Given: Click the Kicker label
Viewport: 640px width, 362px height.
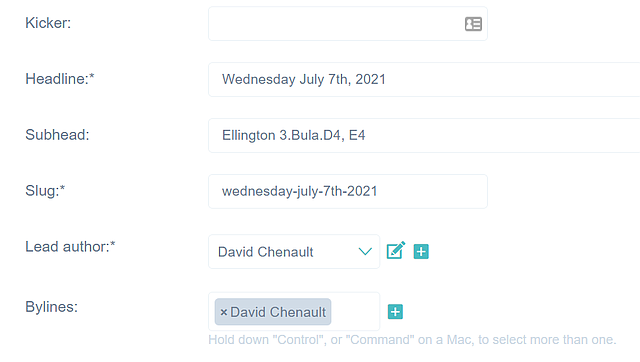Looking at the screenshot, I should [x=48, y=23].
